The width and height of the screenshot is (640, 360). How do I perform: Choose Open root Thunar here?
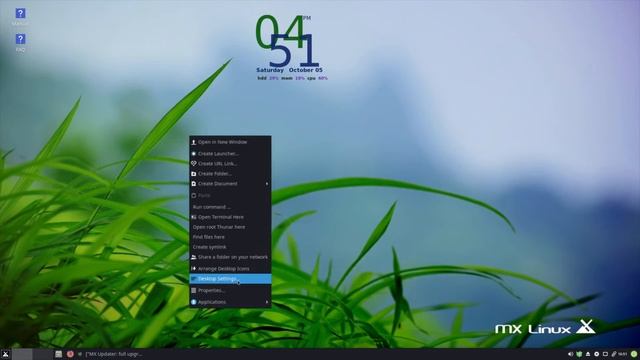click(230, 227)
